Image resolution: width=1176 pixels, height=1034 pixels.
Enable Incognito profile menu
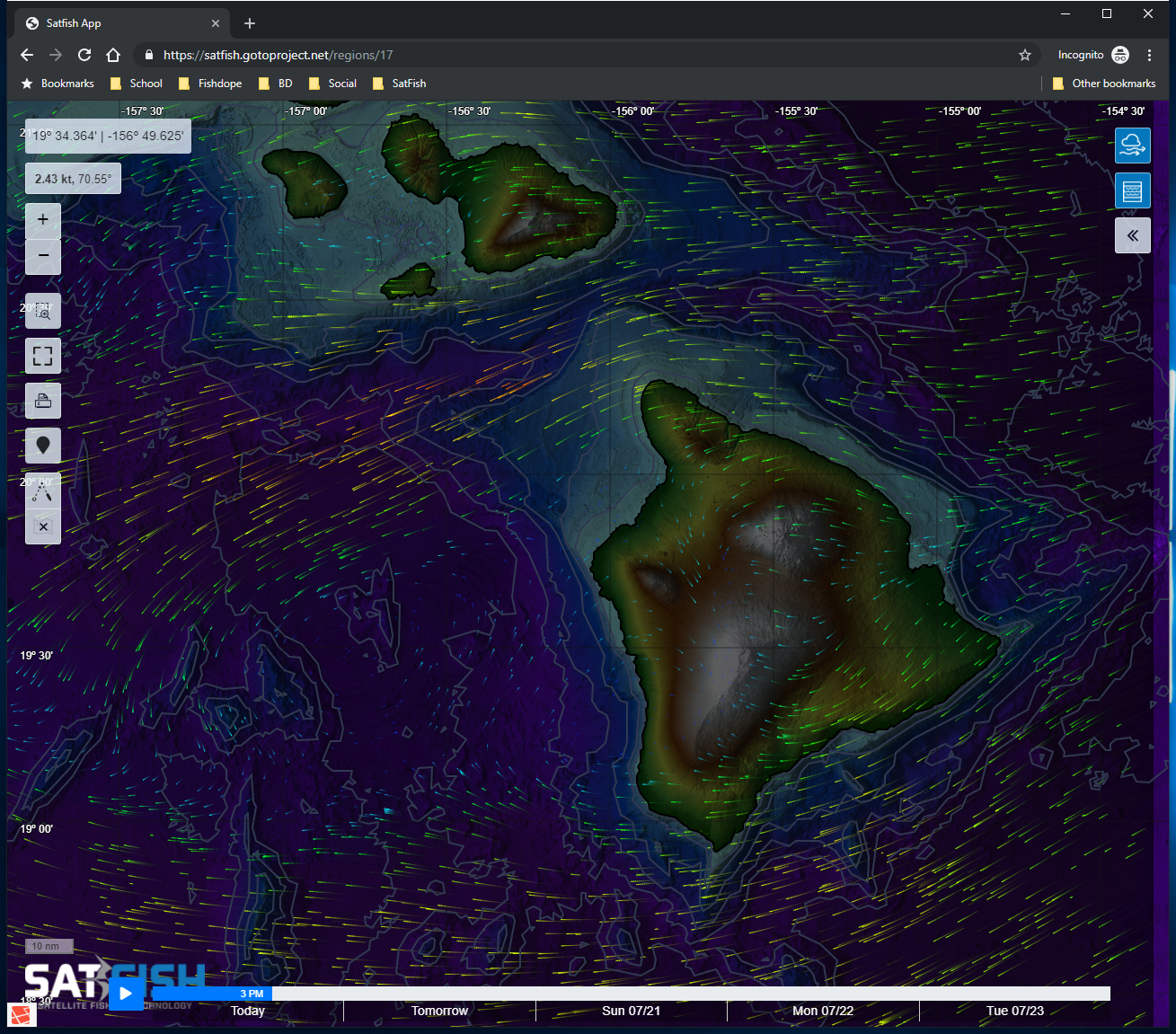(x=1120, y=55)
